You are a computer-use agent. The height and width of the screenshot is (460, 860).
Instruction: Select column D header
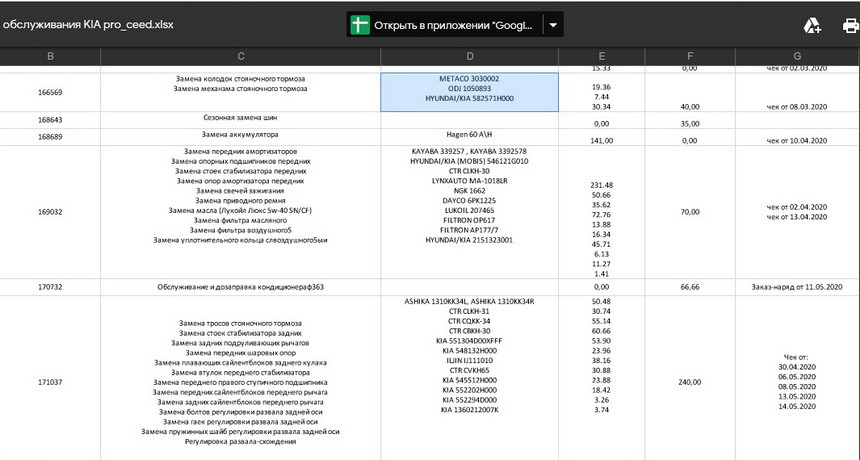coord(469,56)
